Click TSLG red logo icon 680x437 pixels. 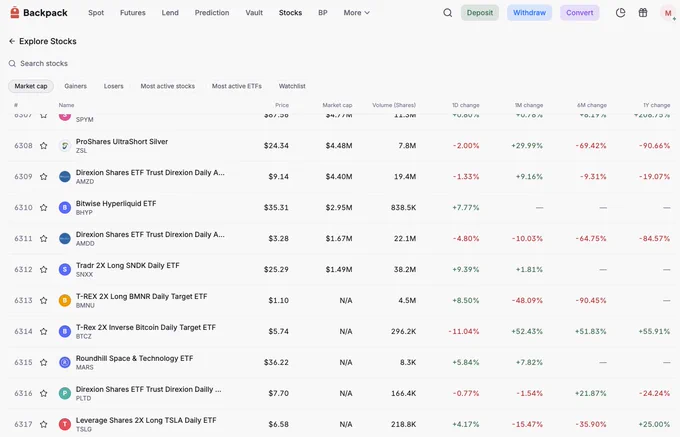click(x=65, y=424)
